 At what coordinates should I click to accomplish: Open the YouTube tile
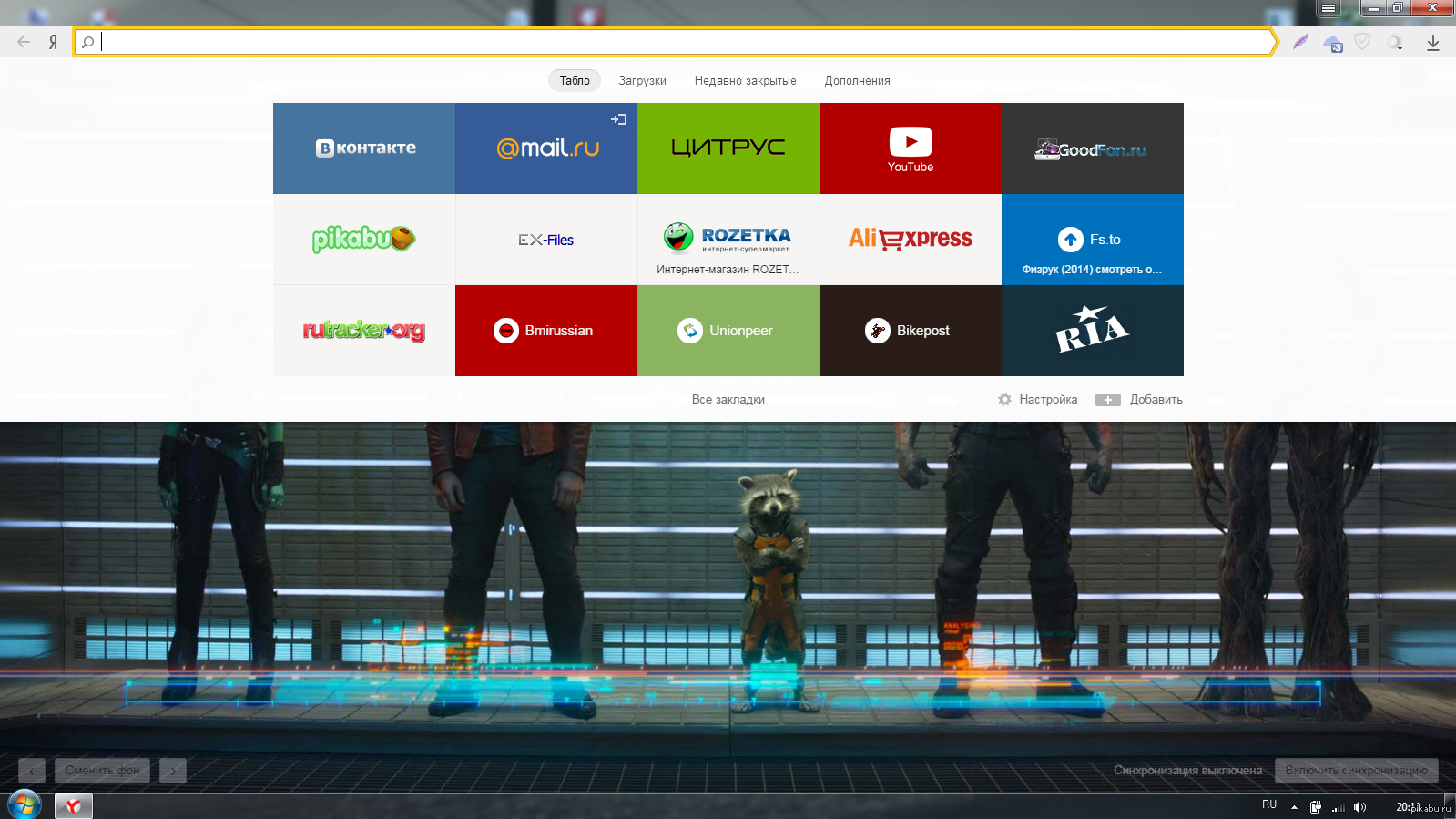911,148
